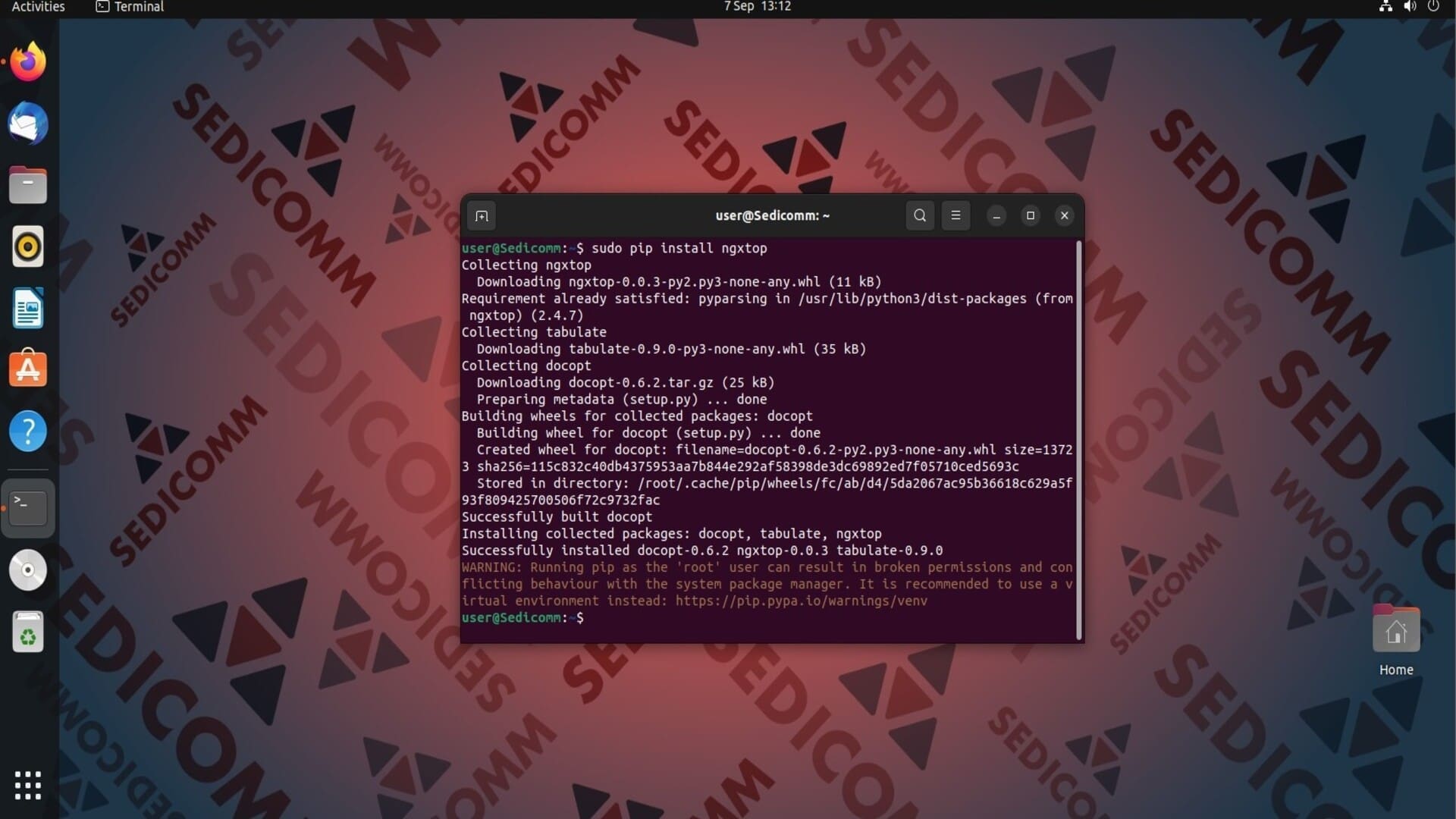This screenshot has width=1456, height=819.
Task: Open the Help icon in dock
Action: tap(28, 431)
